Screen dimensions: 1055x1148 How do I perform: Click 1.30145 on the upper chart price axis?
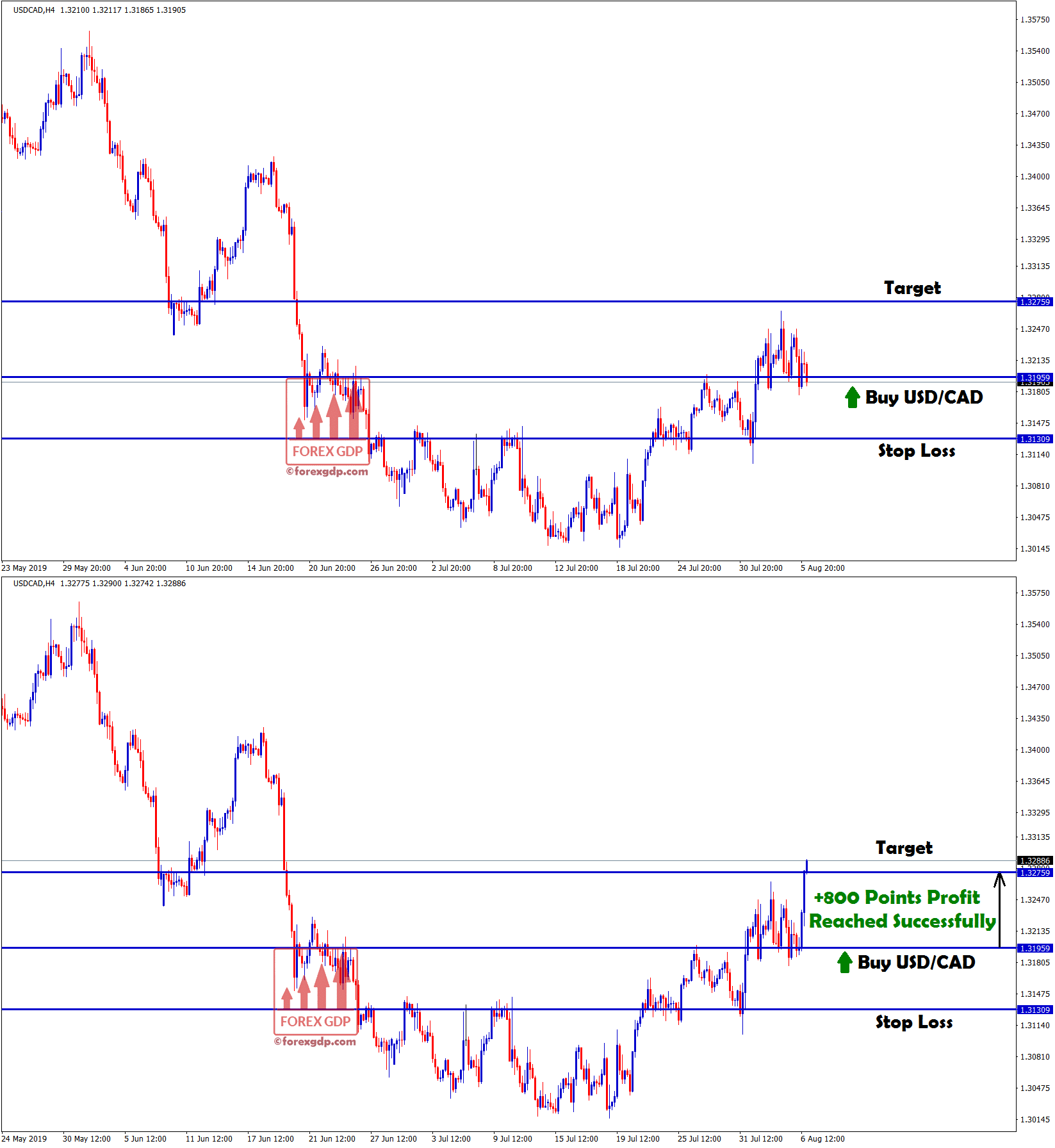pyautogui.click(x=1035, y=549)
